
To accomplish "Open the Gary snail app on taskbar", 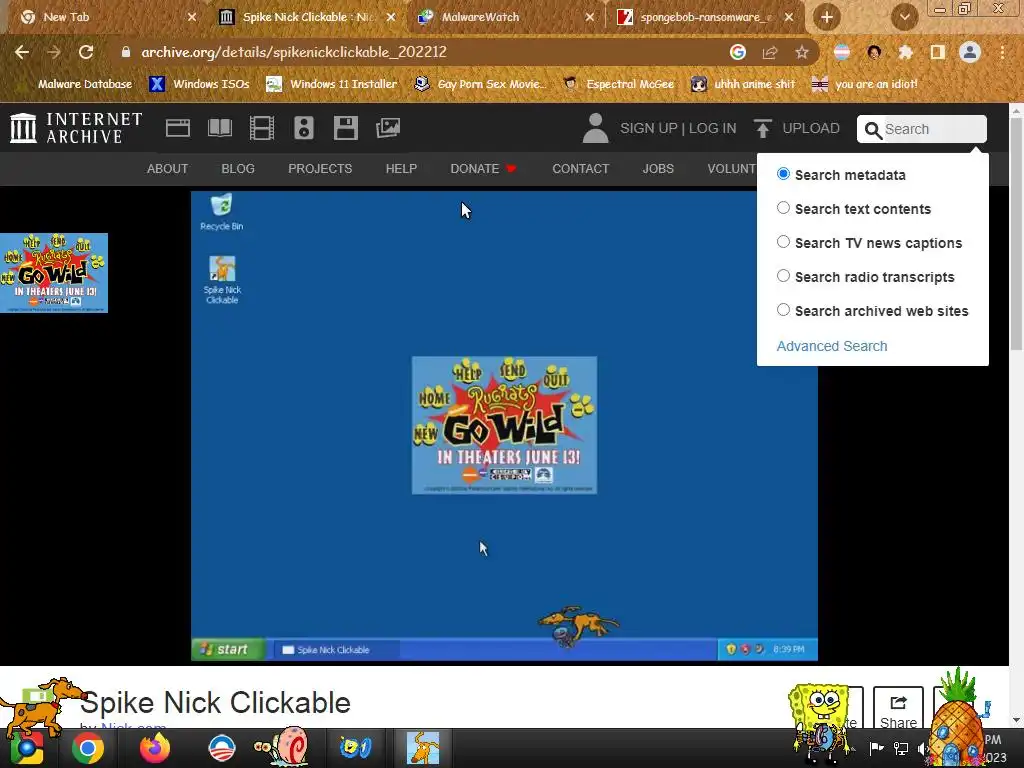I will pos(281,746).
